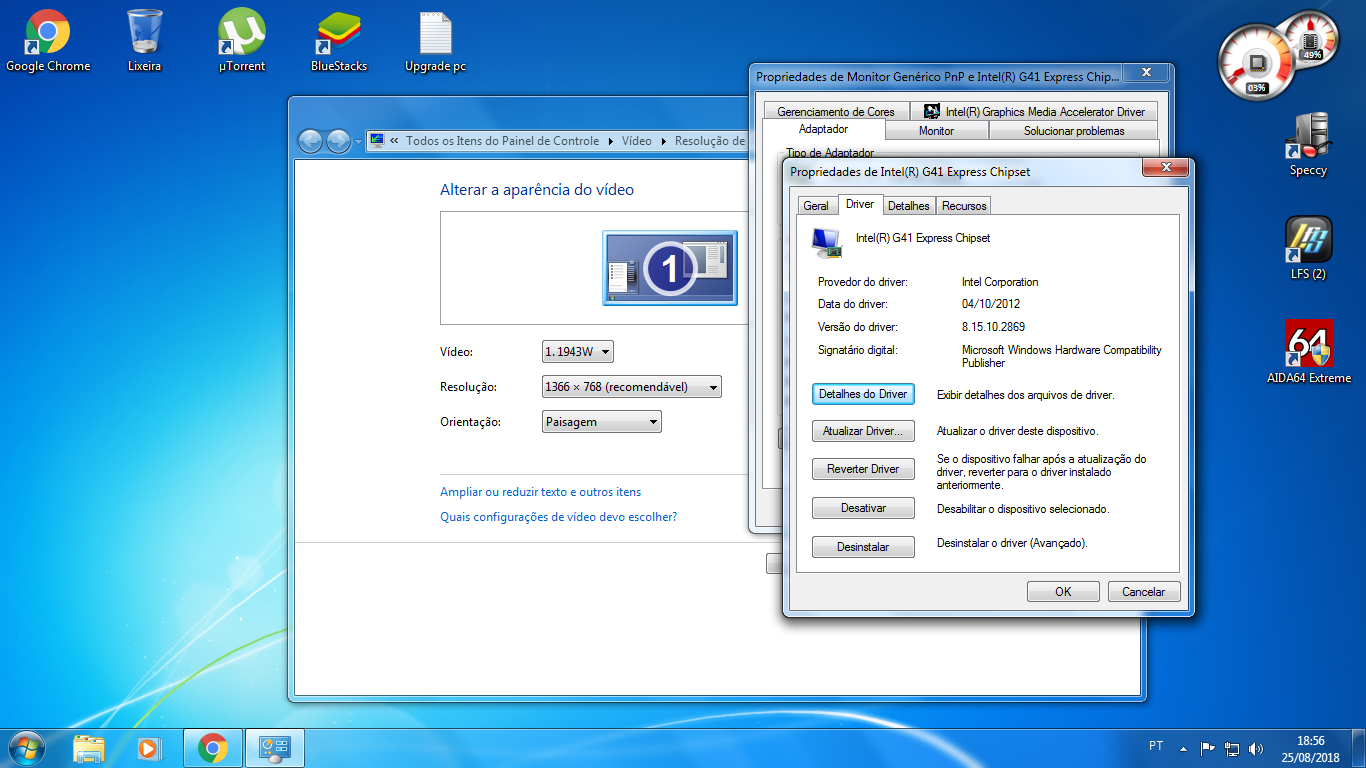Open the LFS (2) desktop shortcut
Screen dimensions: 1366x768
1308,249
